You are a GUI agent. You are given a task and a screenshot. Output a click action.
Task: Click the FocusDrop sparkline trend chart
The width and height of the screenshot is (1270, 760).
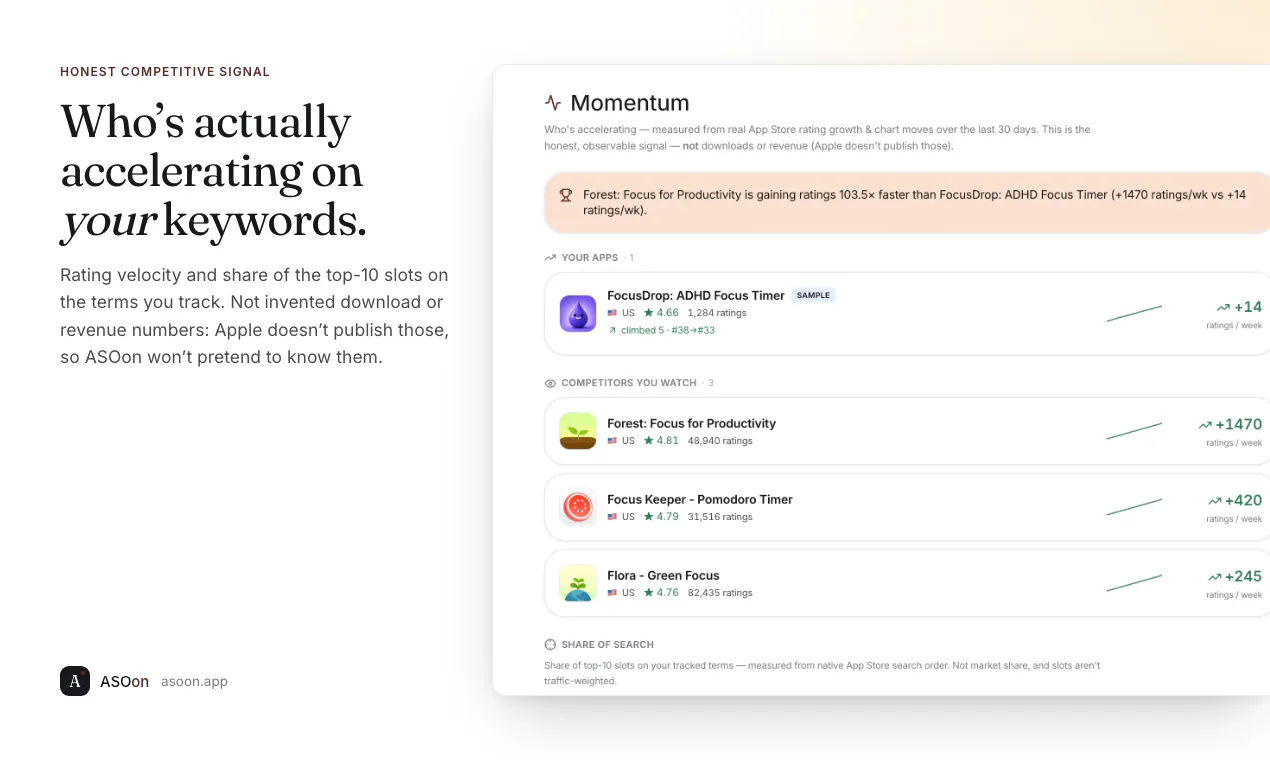tap(1134, 313)
